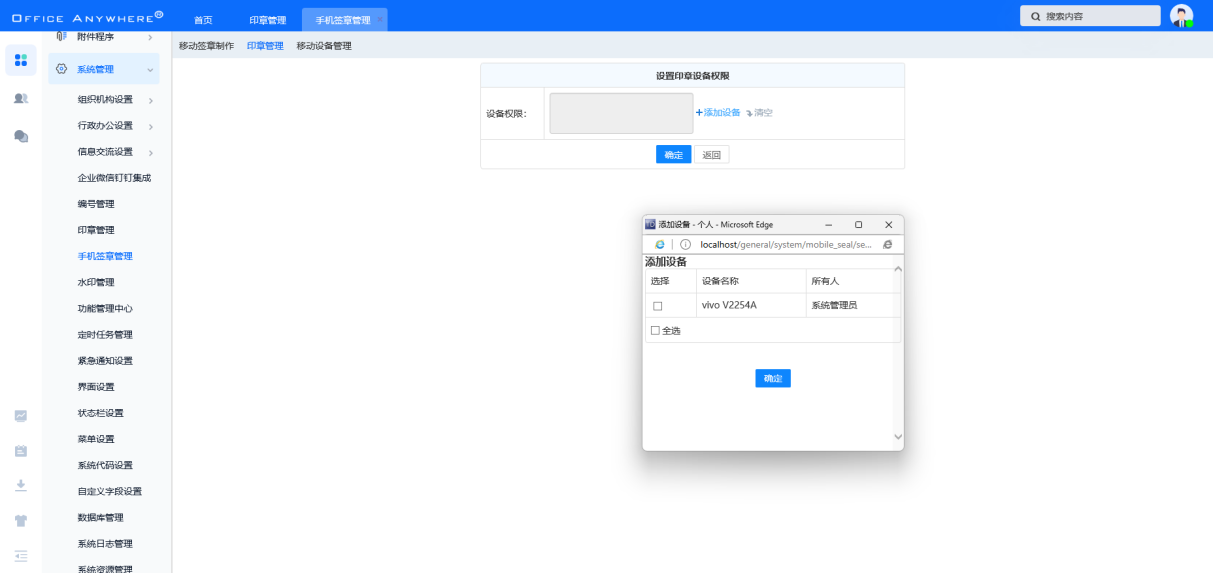Click the 返回 button in permissions form
Viewport: 1213px width, 573px height.
711,155
